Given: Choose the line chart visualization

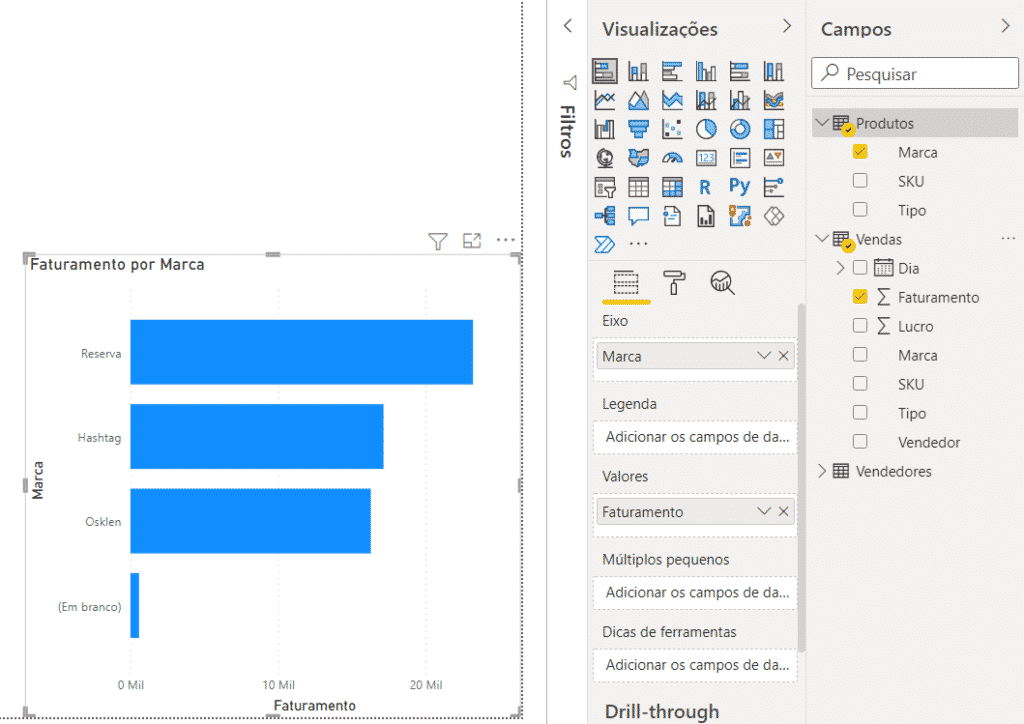Looking at the screenshot, I should coord(605,100).
